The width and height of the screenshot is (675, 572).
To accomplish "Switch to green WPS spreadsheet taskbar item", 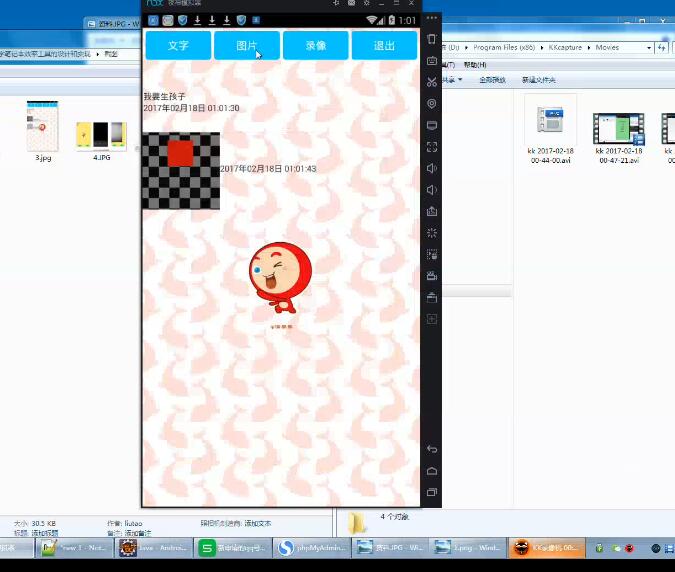I will coord(233,548).
